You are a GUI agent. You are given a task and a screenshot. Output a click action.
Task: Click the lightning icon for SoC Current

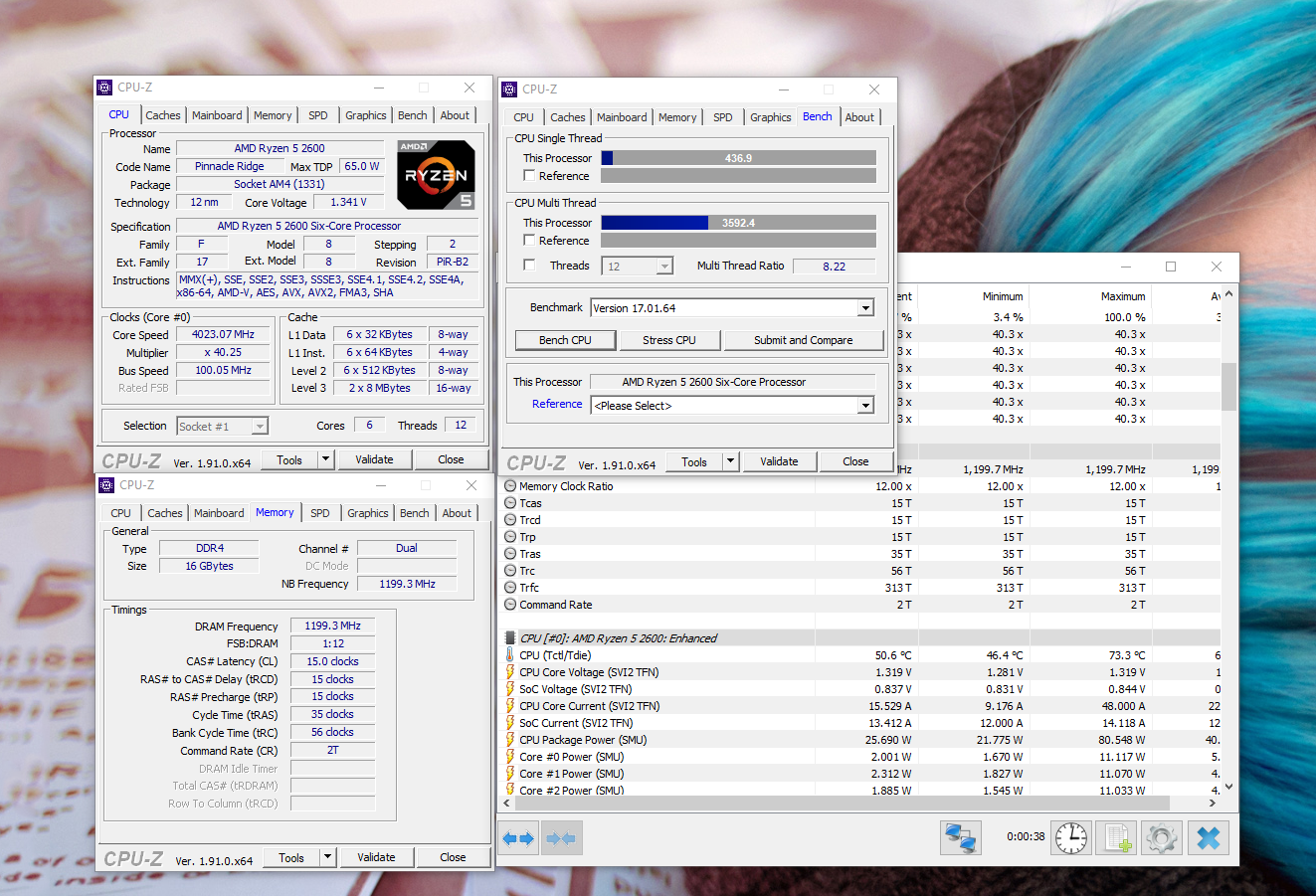[x=510, y=723]
